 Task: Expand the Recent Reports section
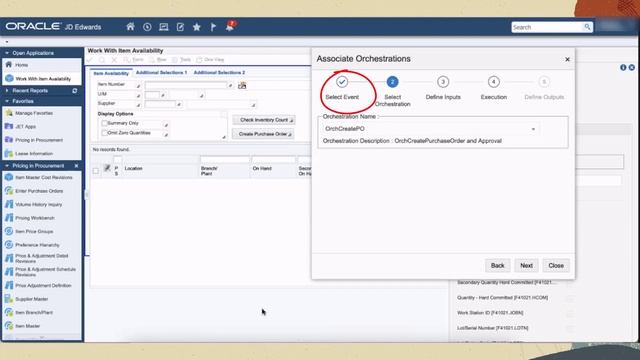point(7,91)
